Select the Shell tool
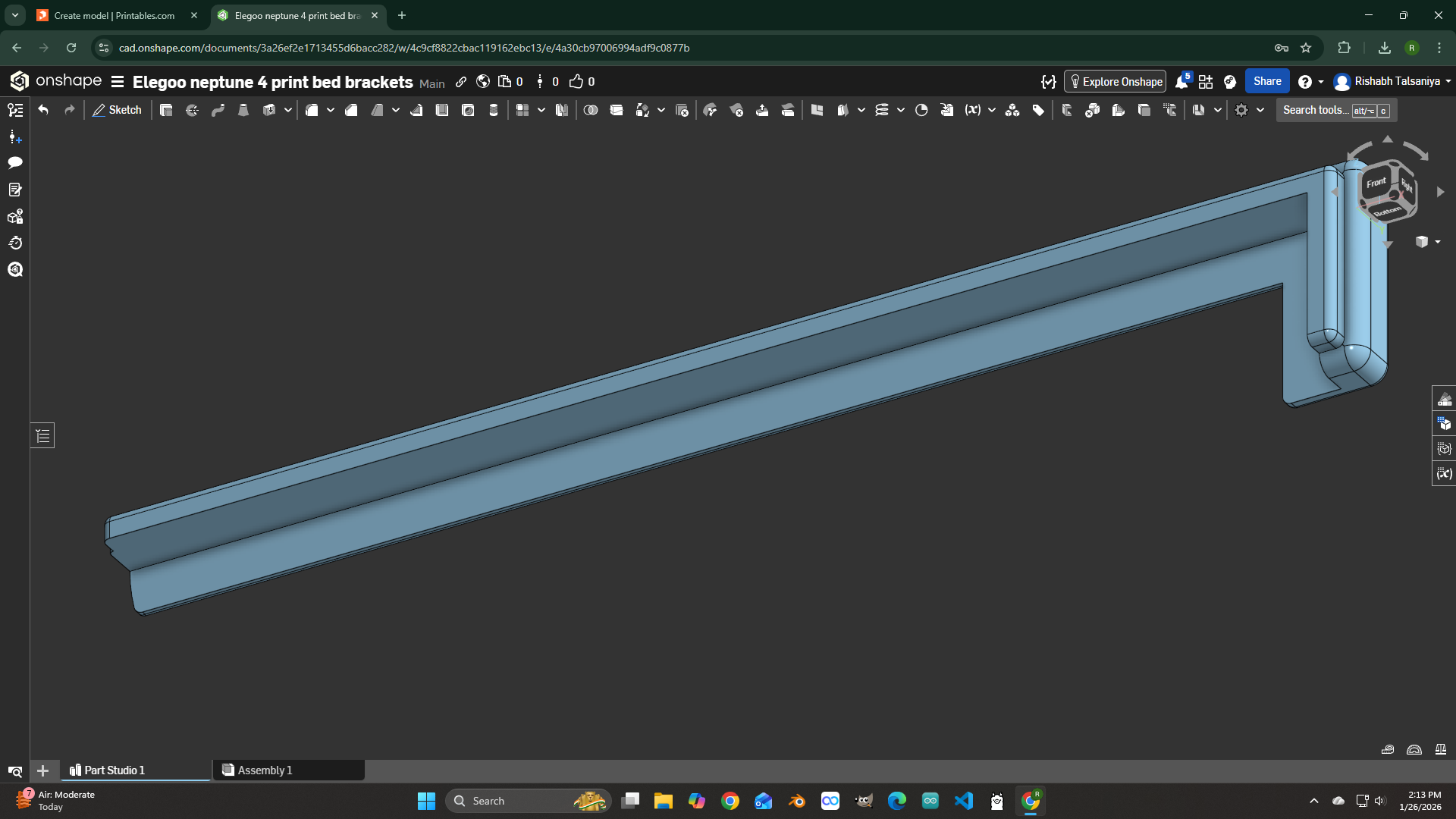This screenshot has width=1456, height=819. coord(442,111)
